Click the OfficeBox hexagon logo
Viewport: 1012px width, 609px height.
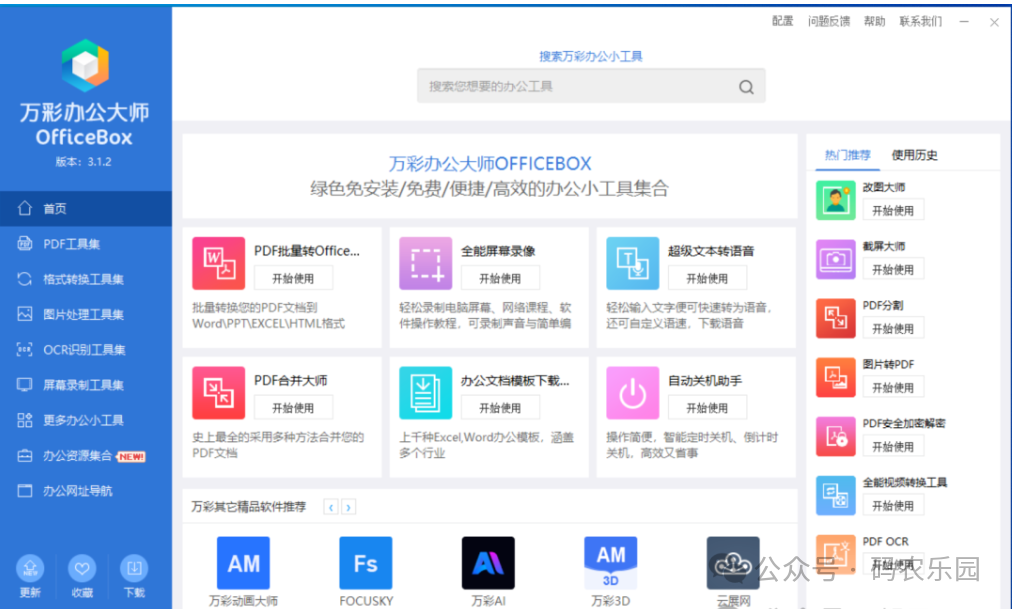point(85,65)
